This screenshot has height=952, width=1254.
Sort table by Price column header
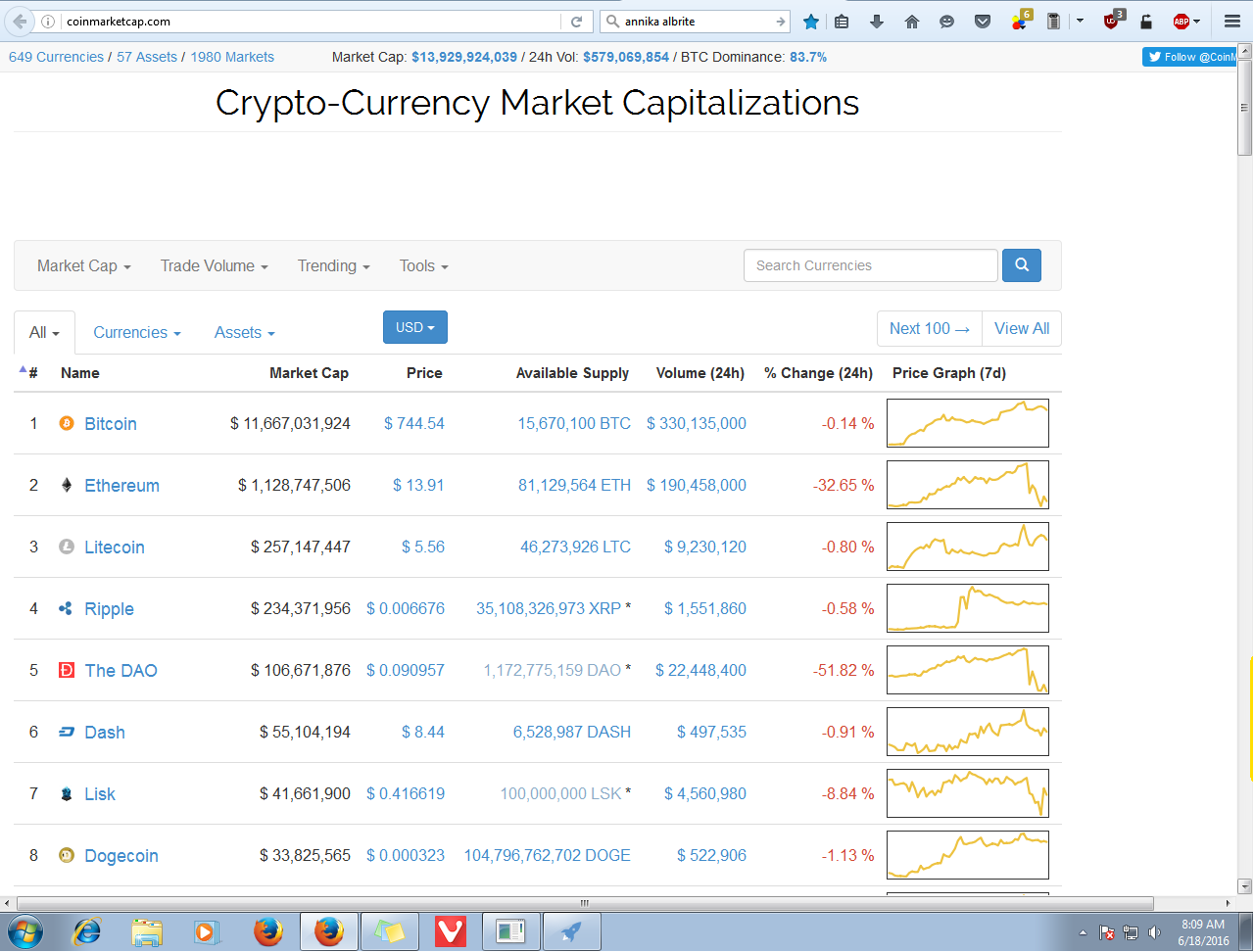[x=424, y=373]
